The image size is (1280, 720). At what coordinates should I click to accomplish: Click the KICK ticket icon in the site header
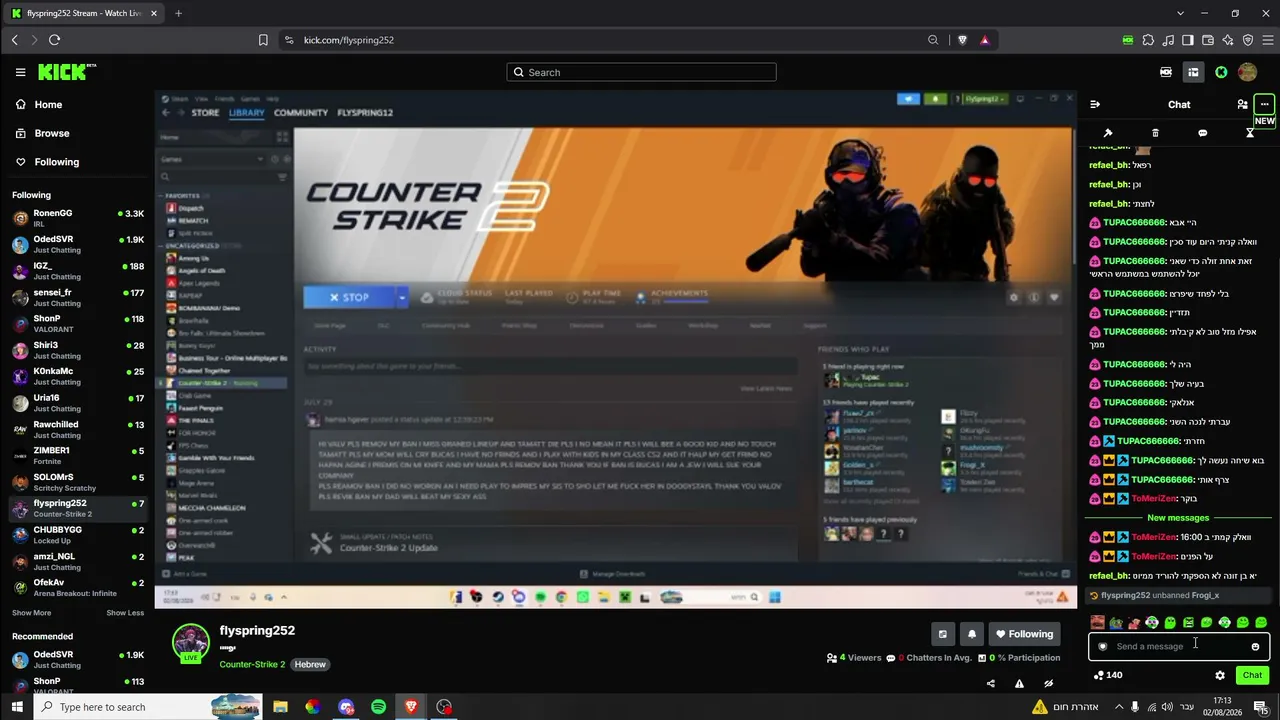1166,72
